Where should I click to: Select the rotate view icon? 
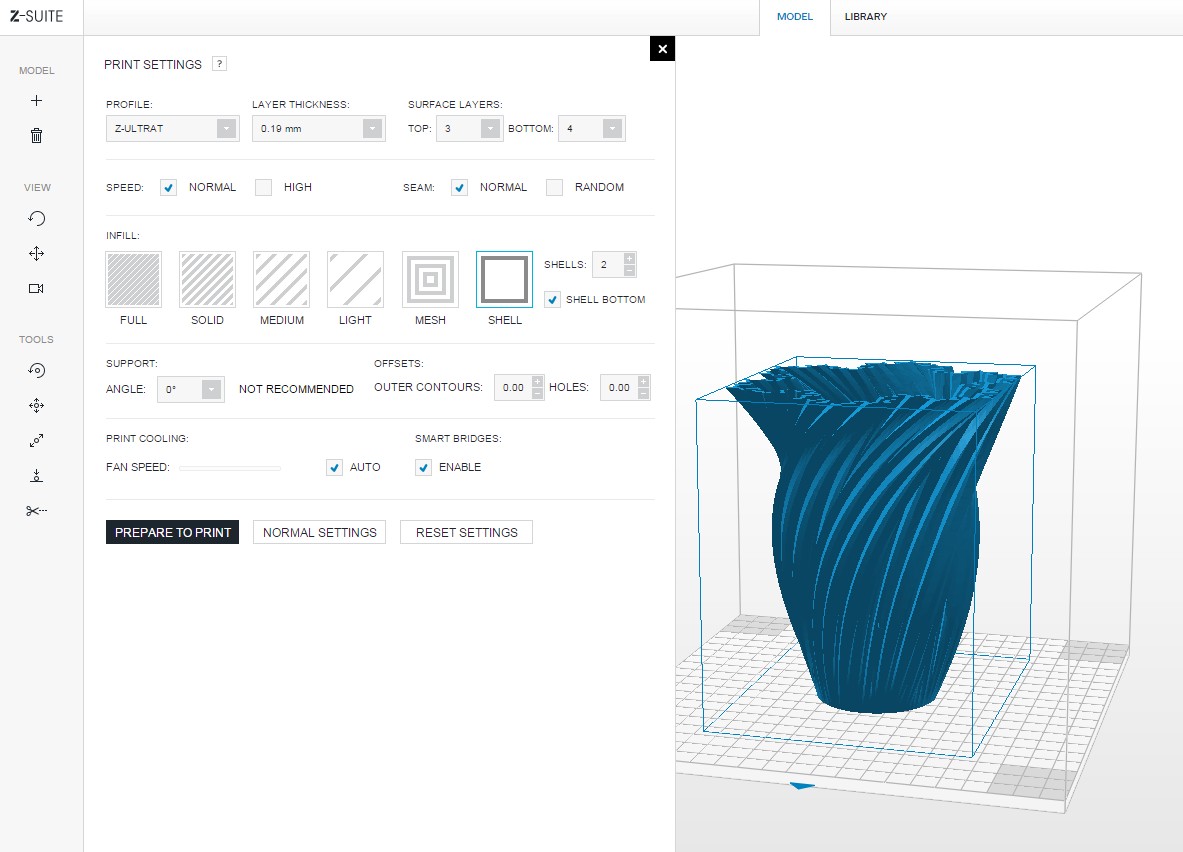click(37, 219)
